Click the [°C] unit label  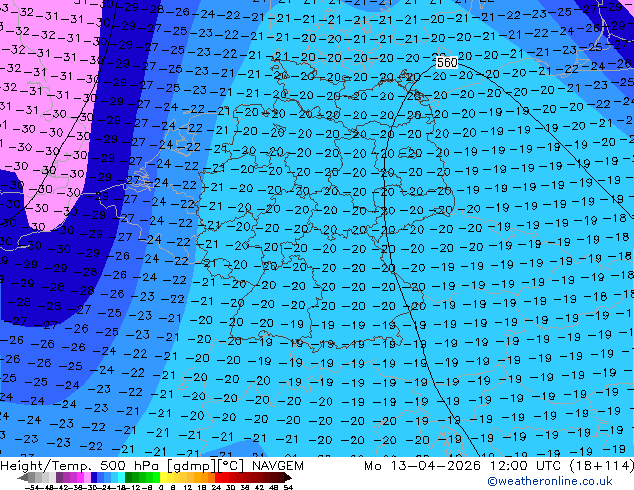pos(231,466)
